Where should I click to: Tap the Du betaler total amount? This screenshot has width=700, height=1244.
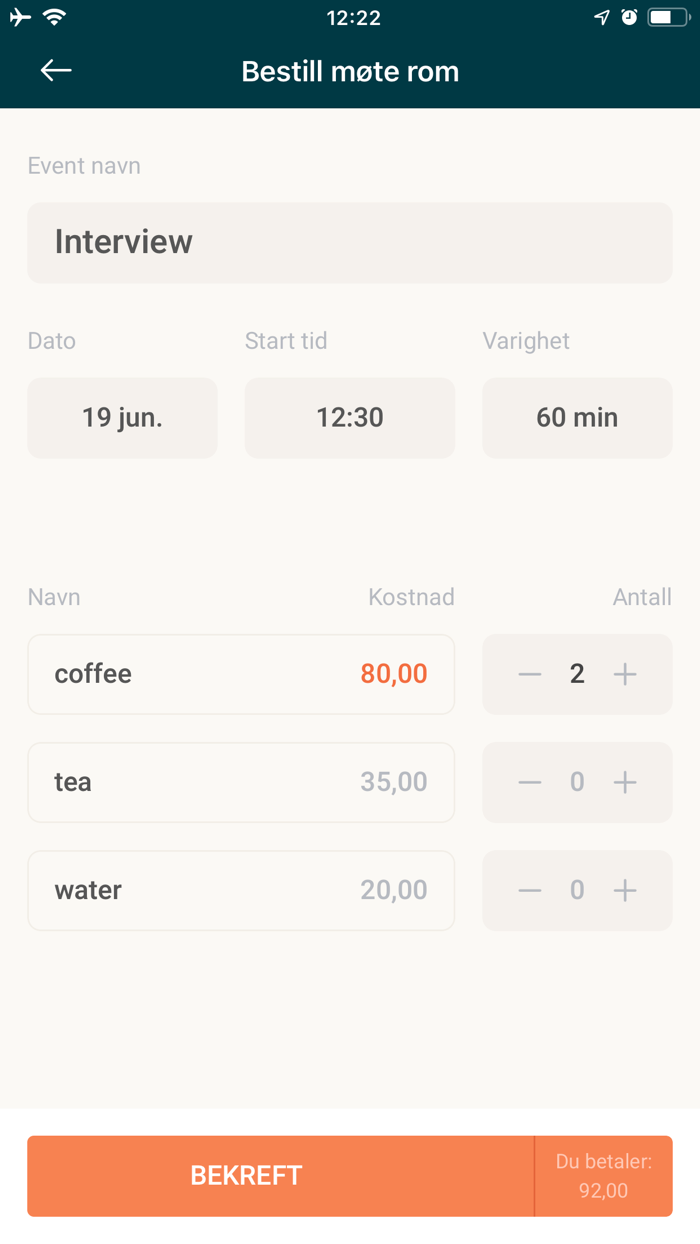tap(604, 1176)
